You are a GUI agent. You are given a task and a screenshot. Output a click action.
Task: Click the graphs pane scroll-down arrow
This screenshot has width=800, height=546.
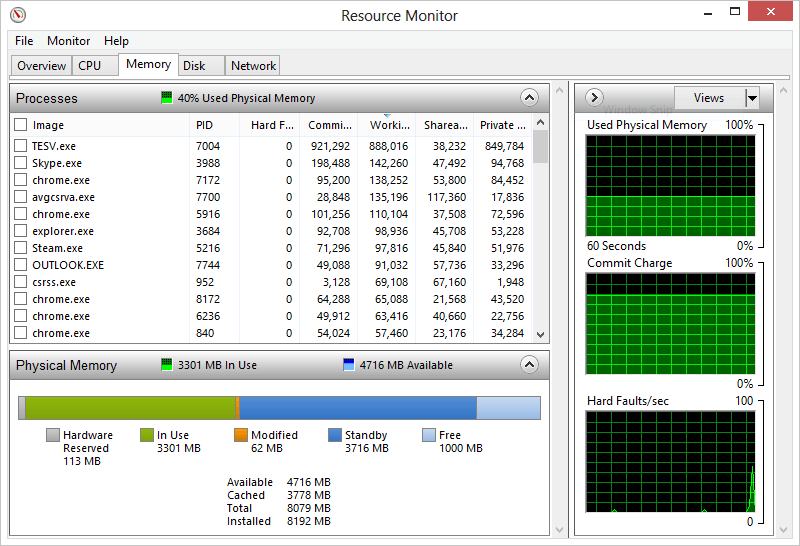[784, 530]
